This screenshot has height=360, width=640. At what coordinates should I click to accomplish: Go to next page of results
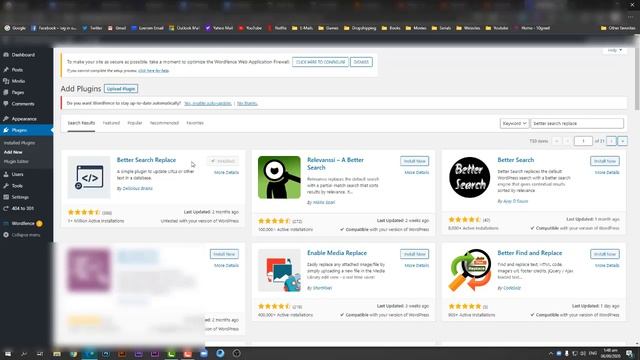611,141
